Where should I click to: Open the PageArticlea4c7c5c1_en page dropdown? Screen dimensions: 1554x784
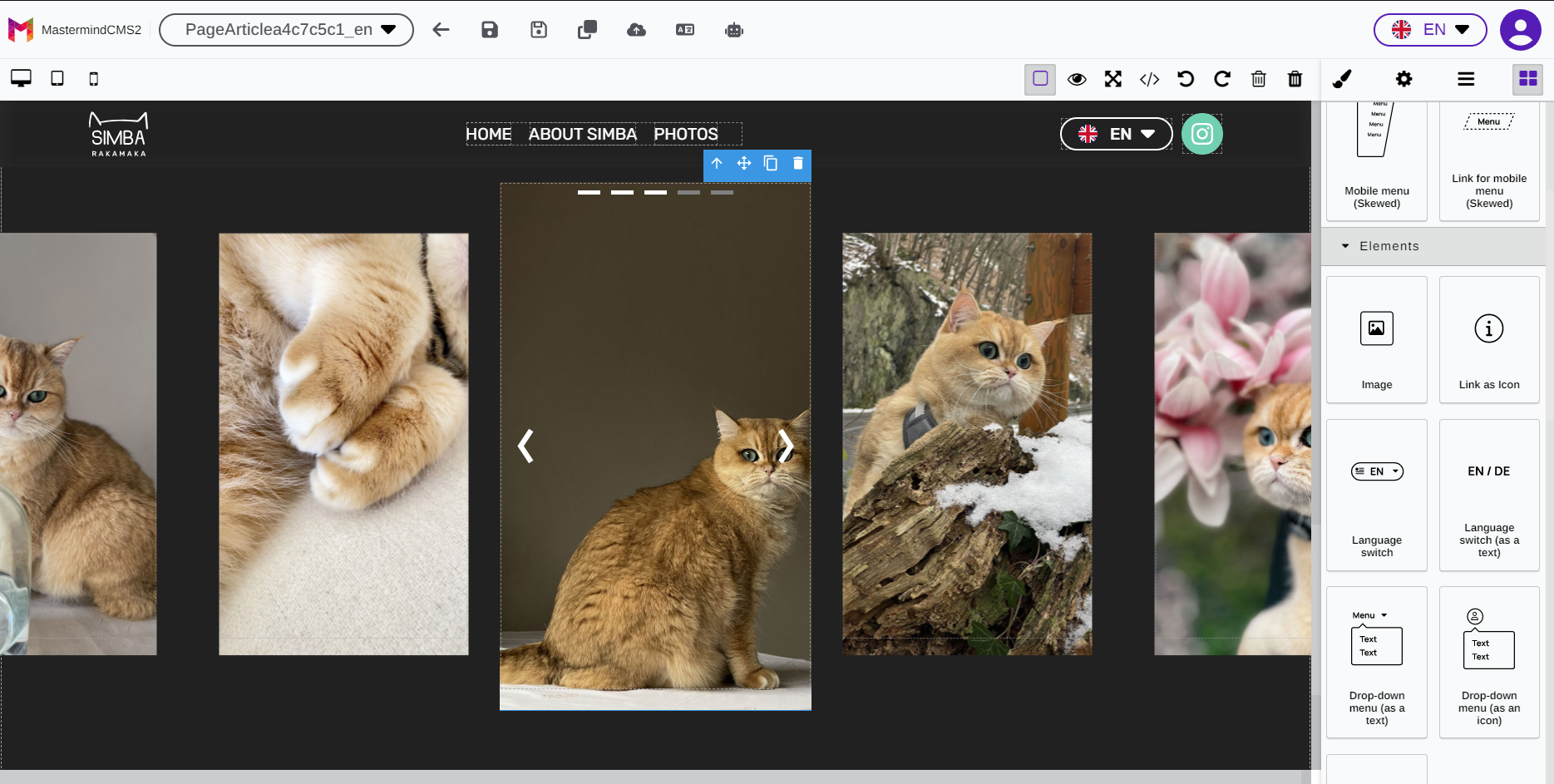[x=286, y=30]
